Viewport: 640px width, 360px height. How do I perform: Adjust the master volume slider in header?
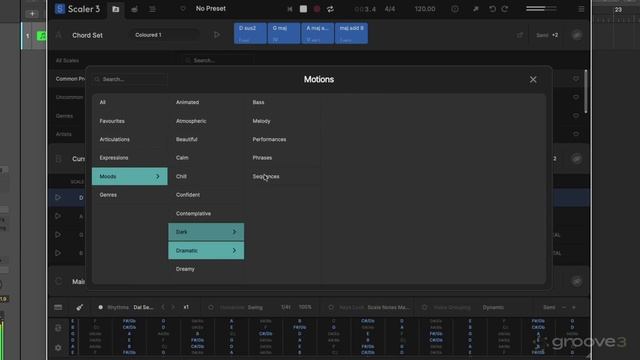541,9
